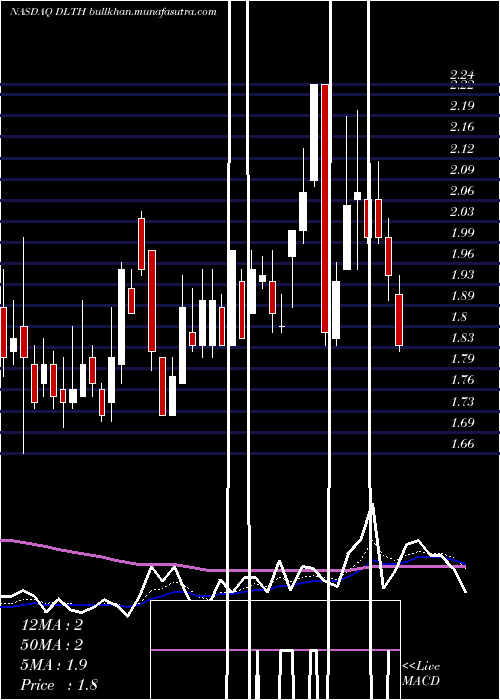Click the 2.09 price axis label
The image size is (500, 700).
(462, 169)
